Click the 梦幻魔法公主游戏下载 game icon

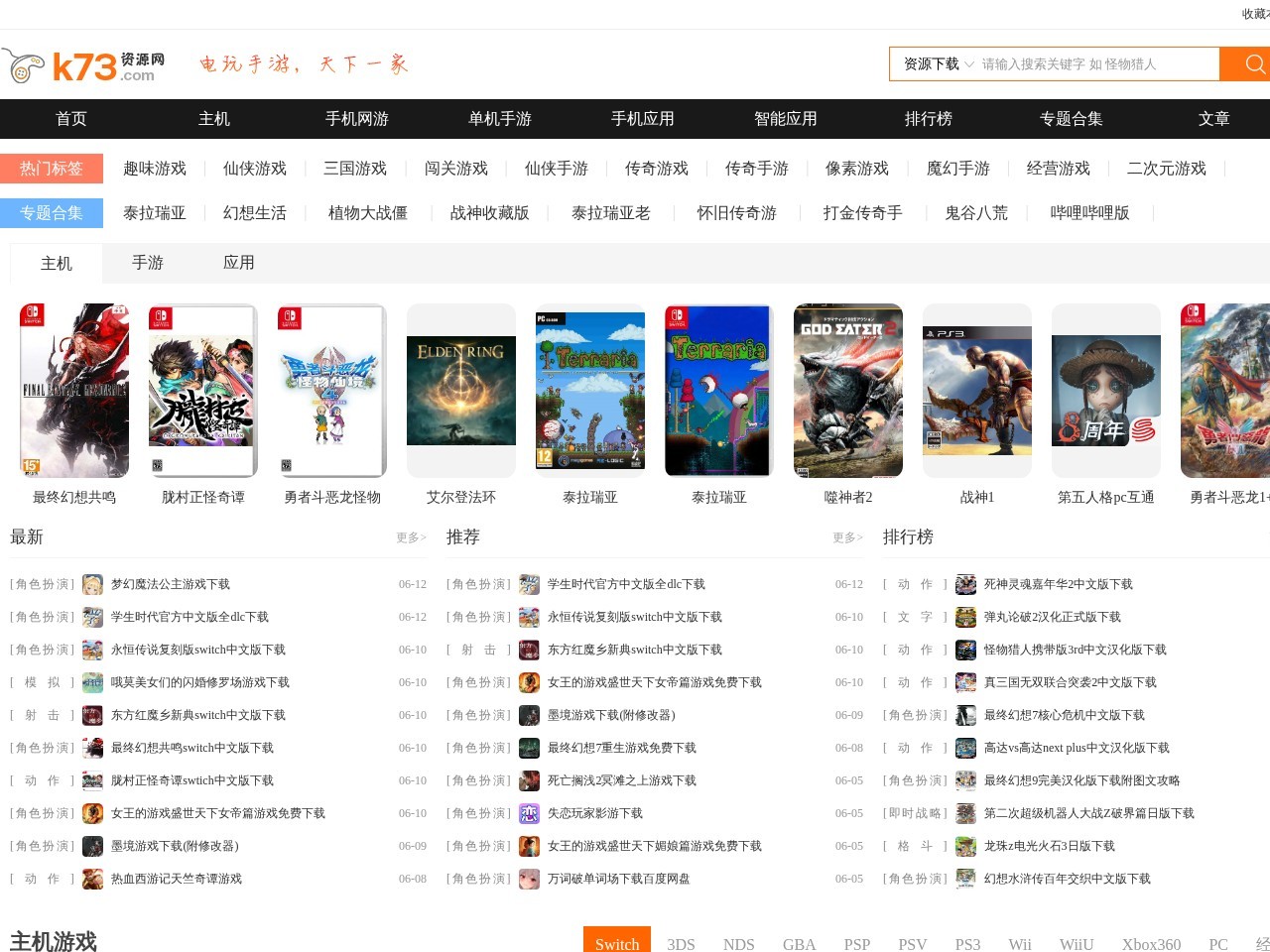(93, 584)
